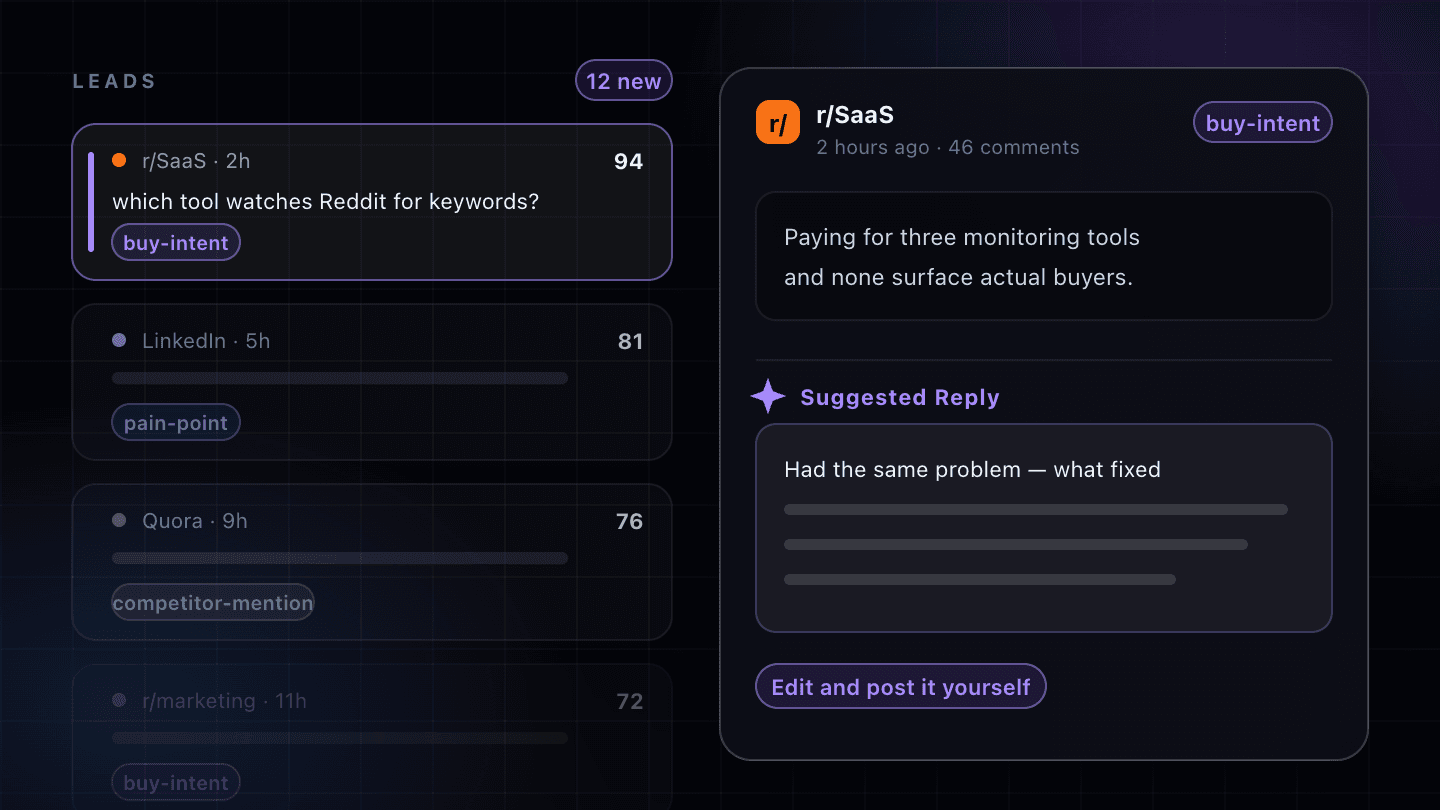Click the quoted post about monitoring tools
The image size is (1440, 810).
[x=1044, y=256]
